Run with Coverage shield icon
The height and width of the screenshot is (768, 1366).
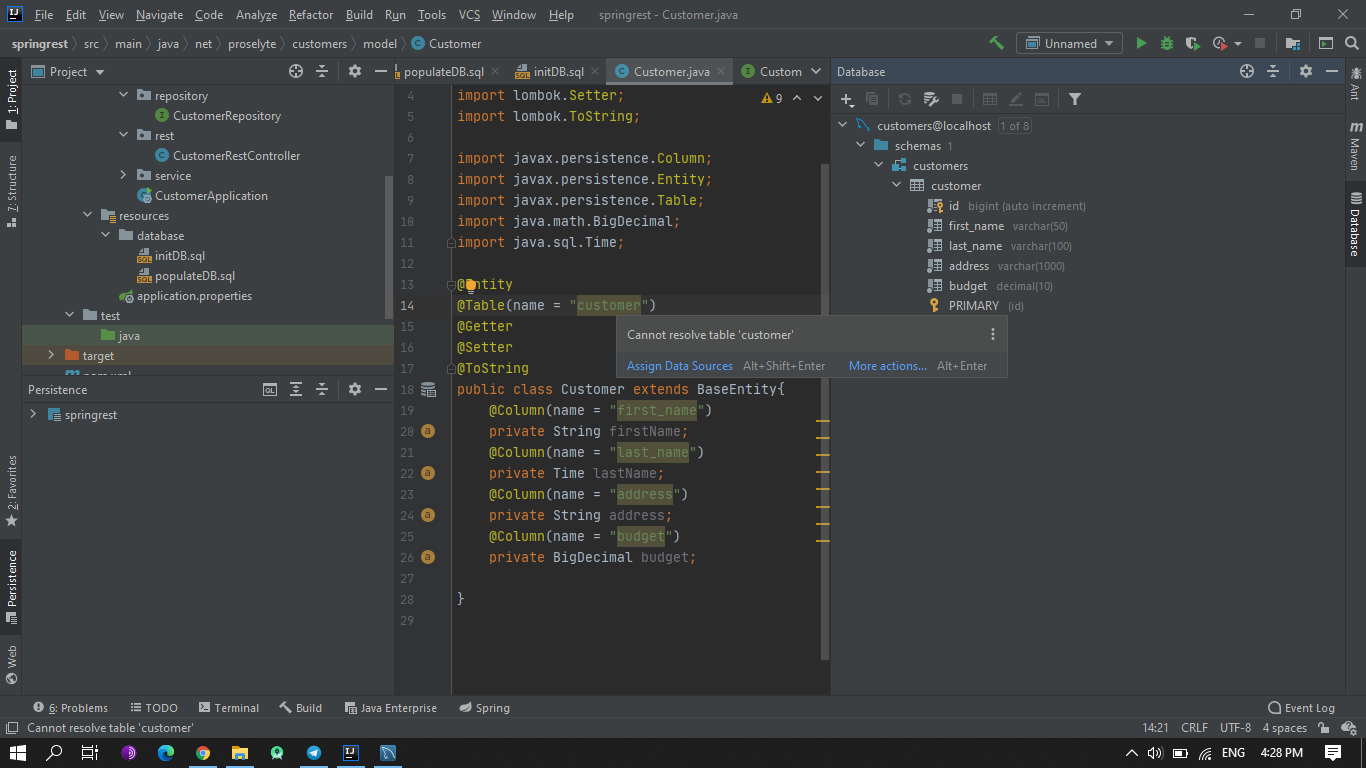(1193, 43)
